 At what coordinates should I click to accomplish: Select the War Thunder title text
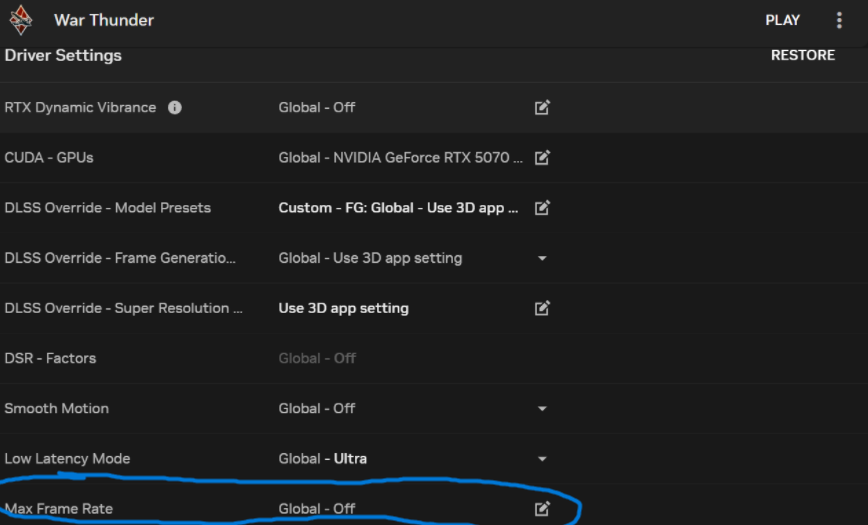click(x=104, y=20)
